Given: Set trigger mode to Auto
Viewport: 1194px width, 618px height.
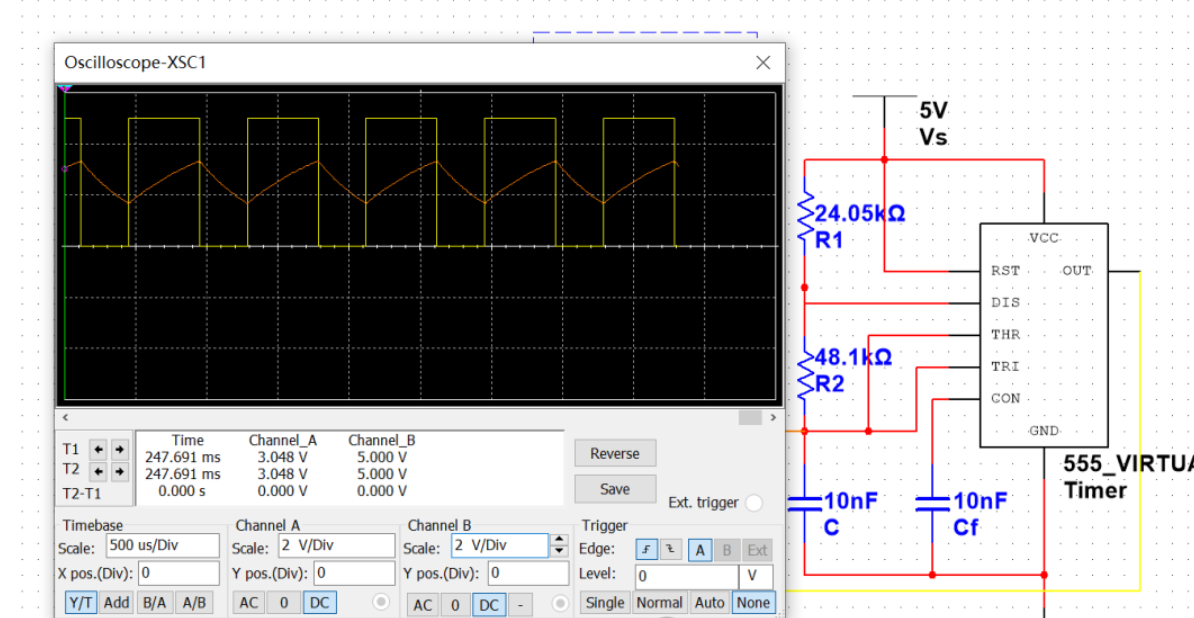Looking at the screenshot, I should coord(709,603).
